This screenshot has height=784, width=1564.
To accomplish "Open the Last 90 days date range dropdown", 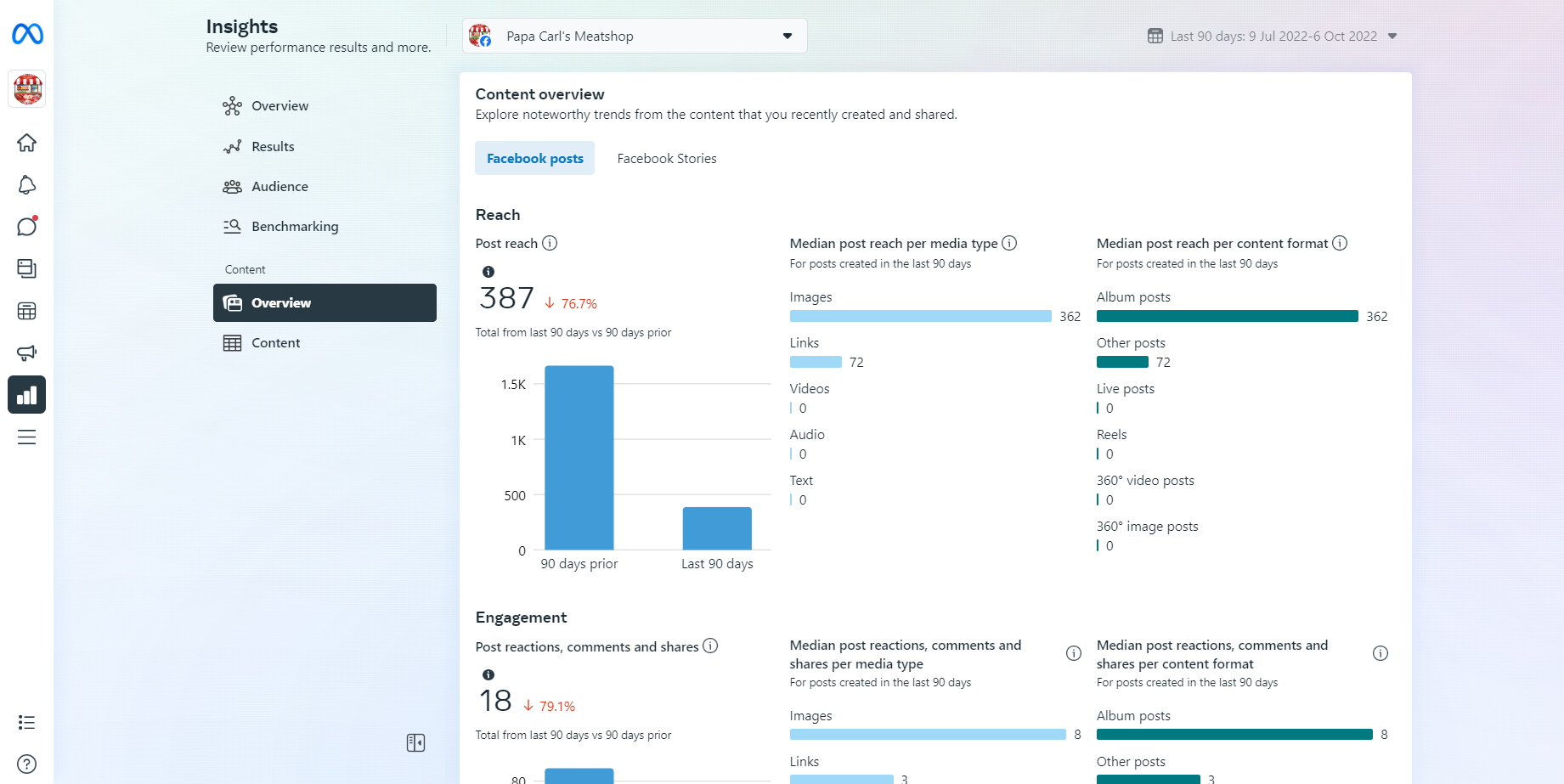I will [1273, 36].
